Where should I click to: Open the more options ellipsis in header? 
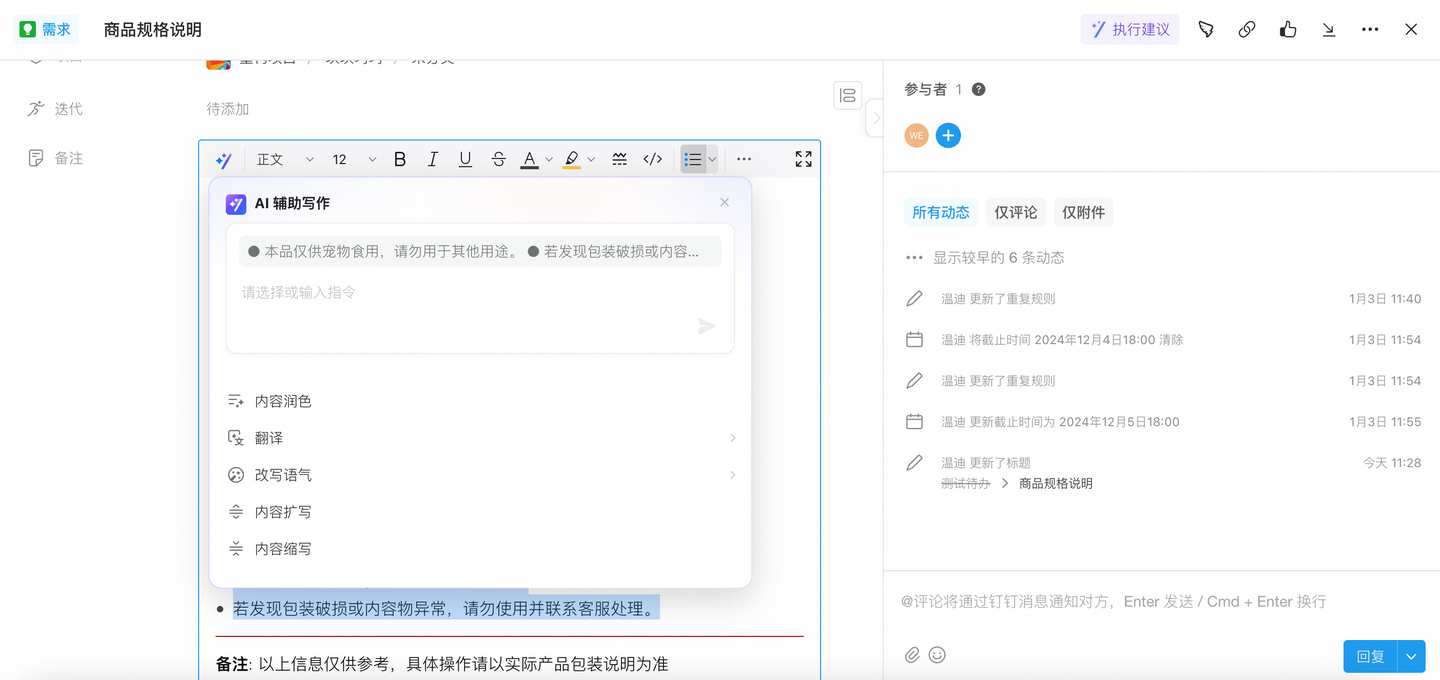[x=1370, y=29]
